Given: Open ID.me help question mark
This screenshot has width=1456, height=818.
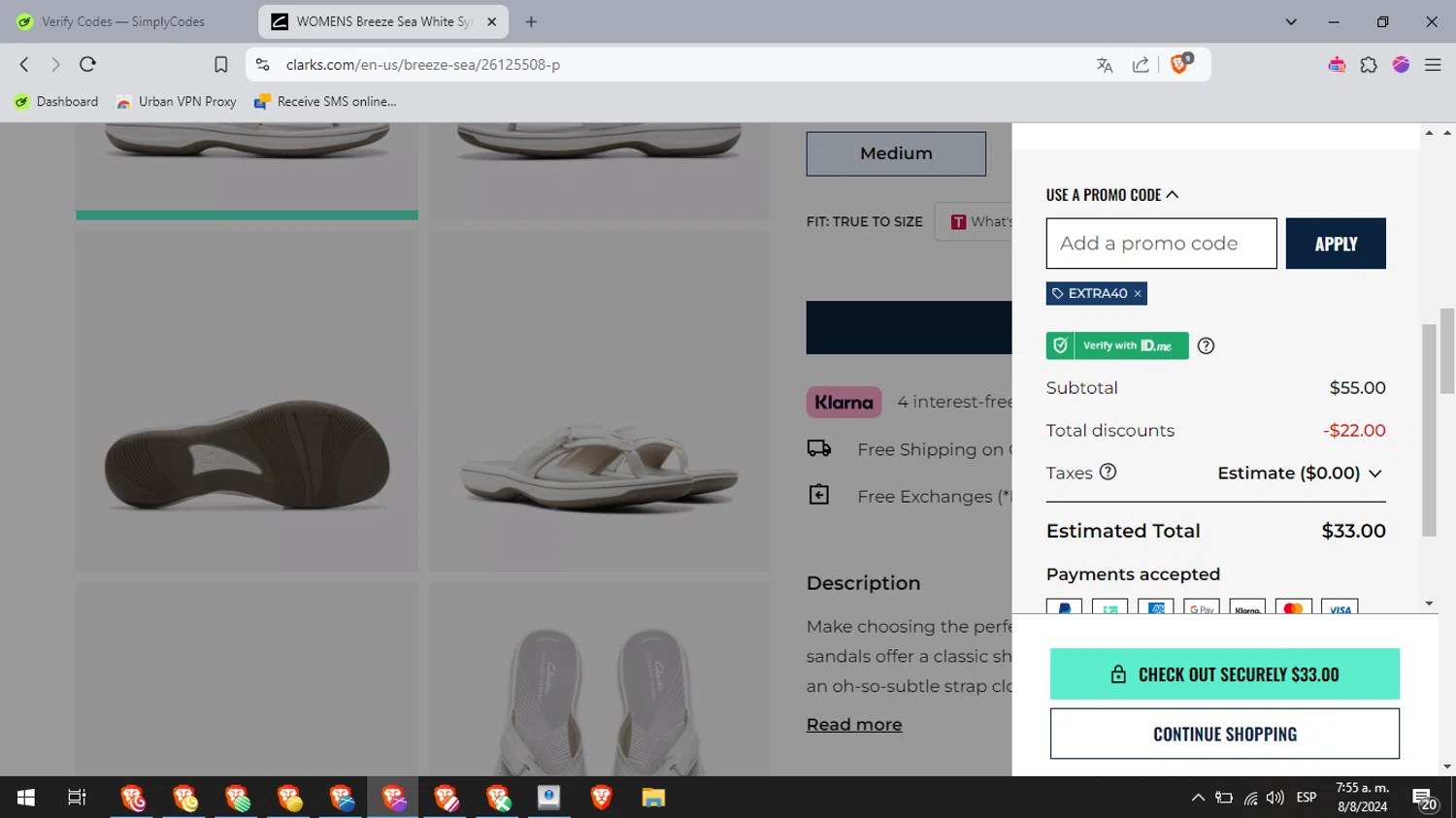Looking at the screenshot, I should [1206, 345].
